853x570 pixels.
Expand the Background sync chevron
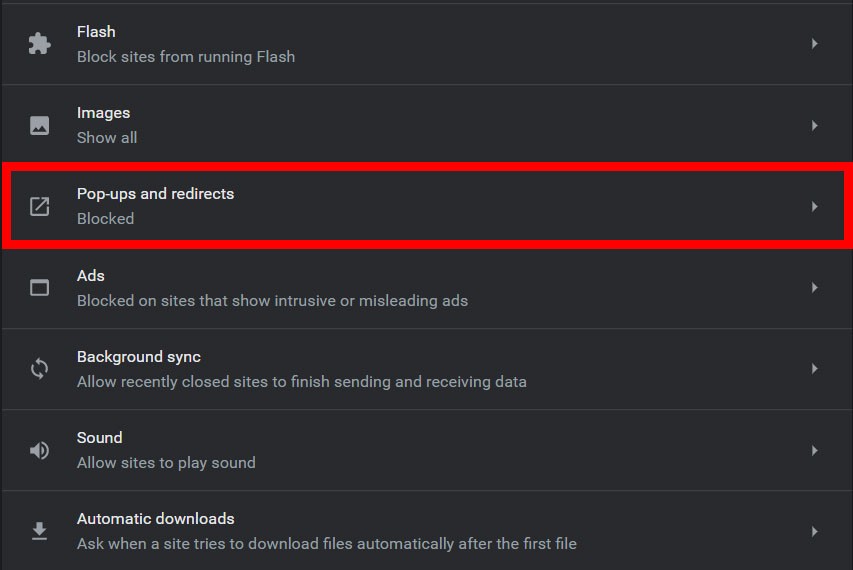coord(815,369)
